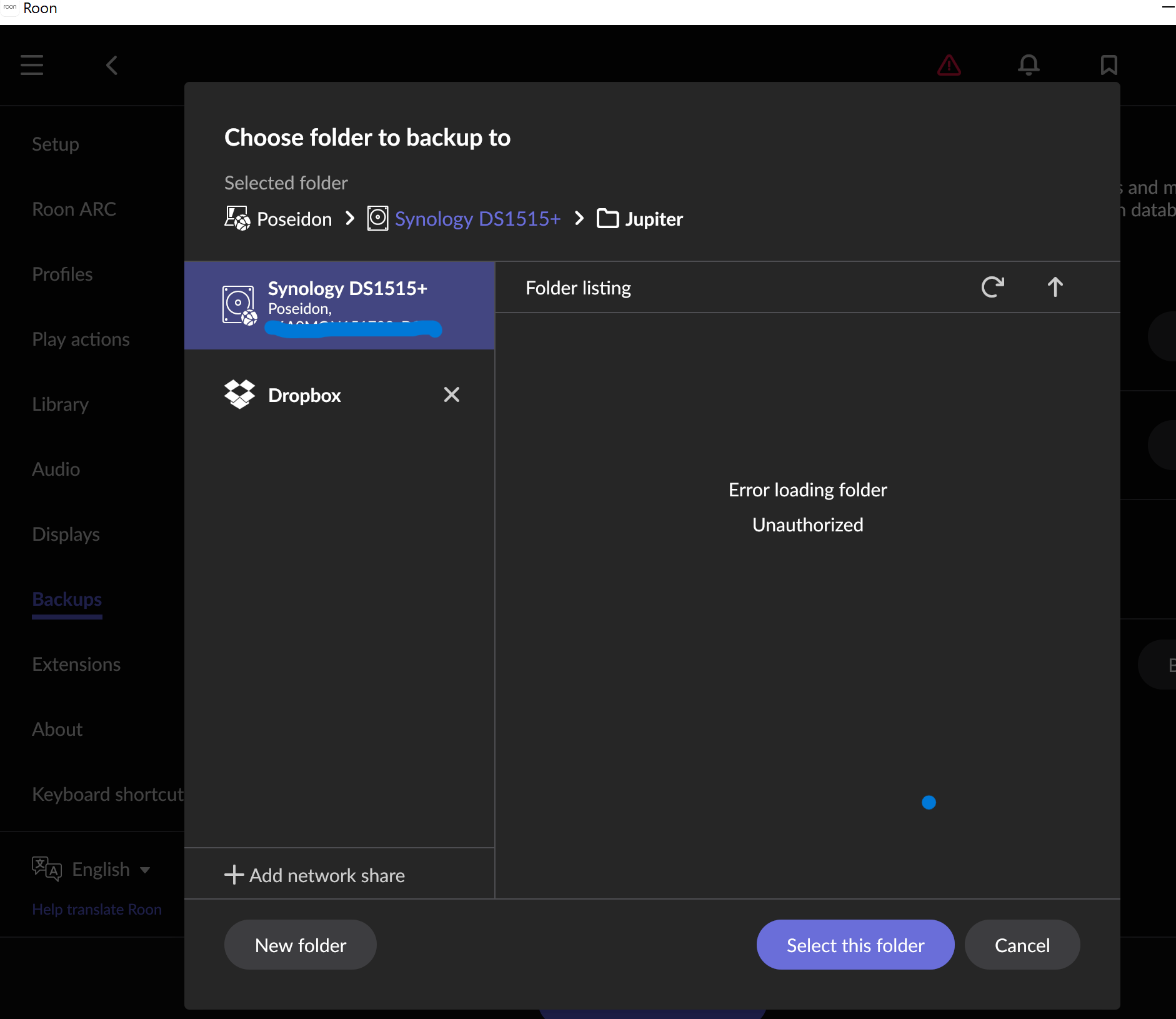1176x1019 pixels.
Task: Confirm with Select this folder
Action: [x=855, y=945]
